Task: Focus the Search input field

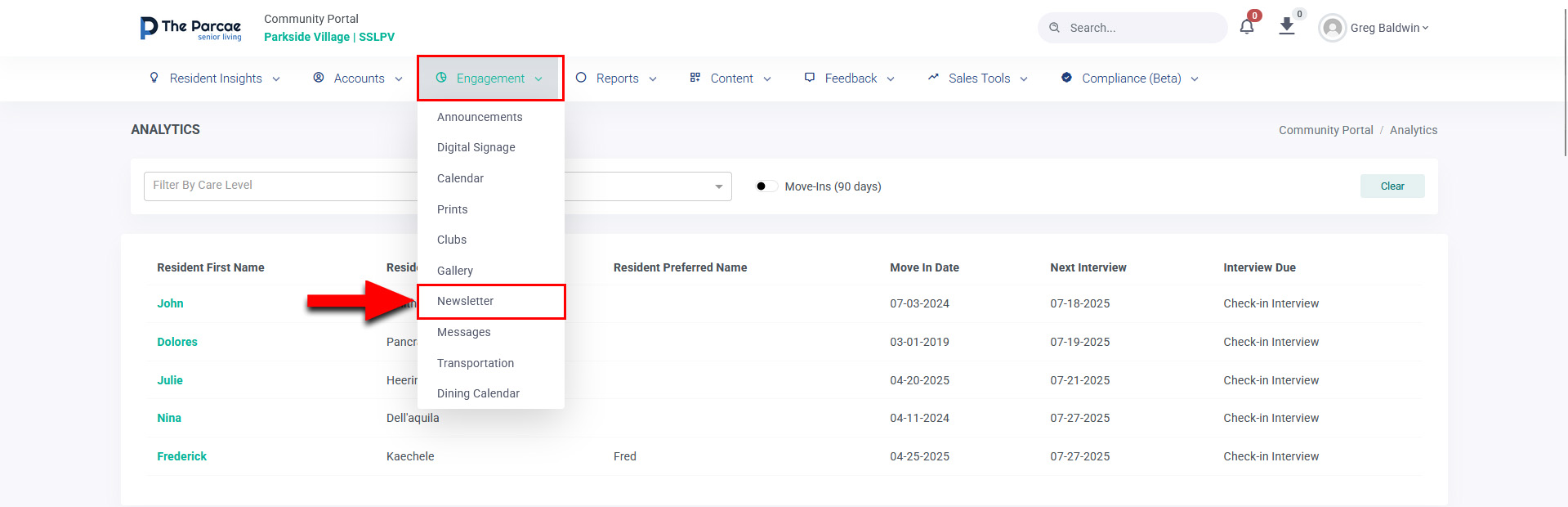Action: coord(1132,28)
